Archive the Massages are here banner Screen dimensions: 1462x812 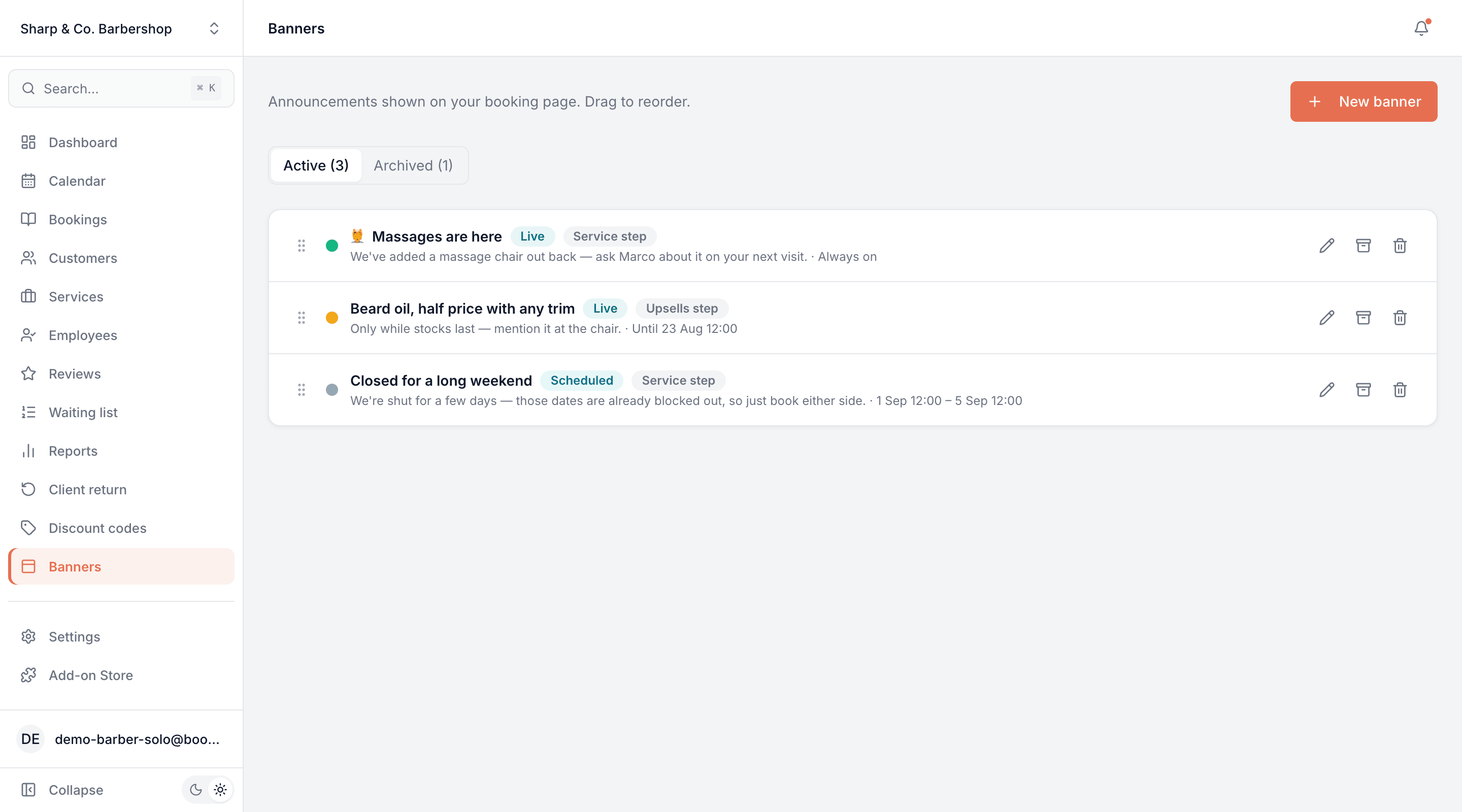click(x=1363, y=246)
